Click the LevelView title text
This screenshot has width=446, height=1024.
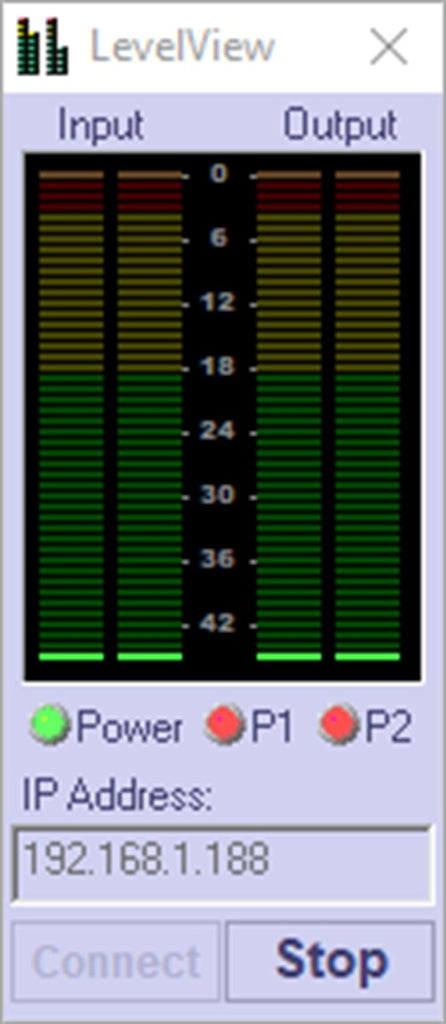pyautogui.click(x=183, y=46)
